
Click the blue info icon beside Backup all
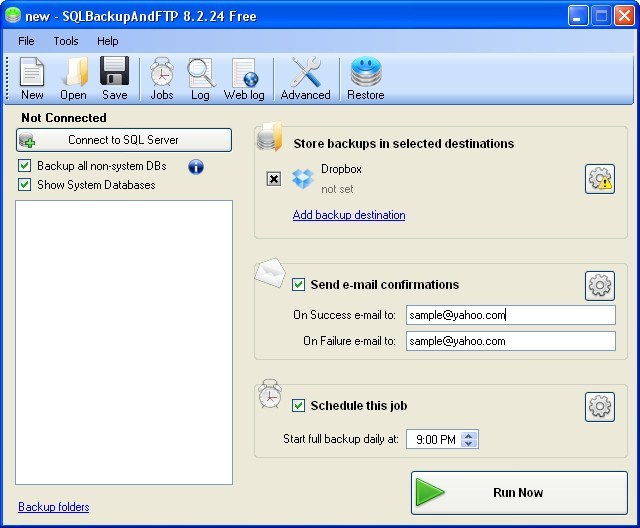coord(196,166)
